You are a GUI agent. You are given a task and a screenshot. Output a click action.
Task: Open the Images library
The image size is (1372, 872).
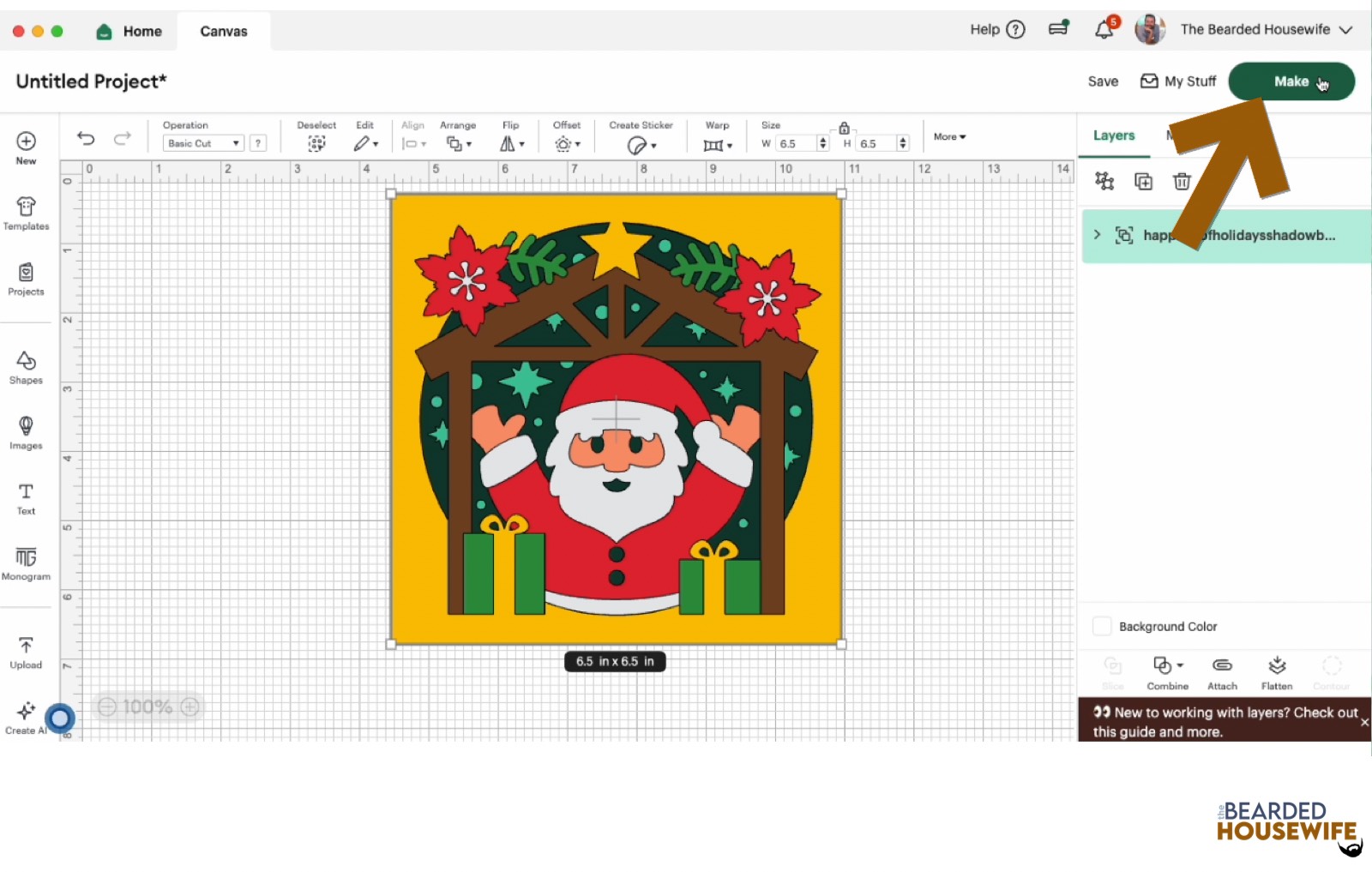click(26, 432)
